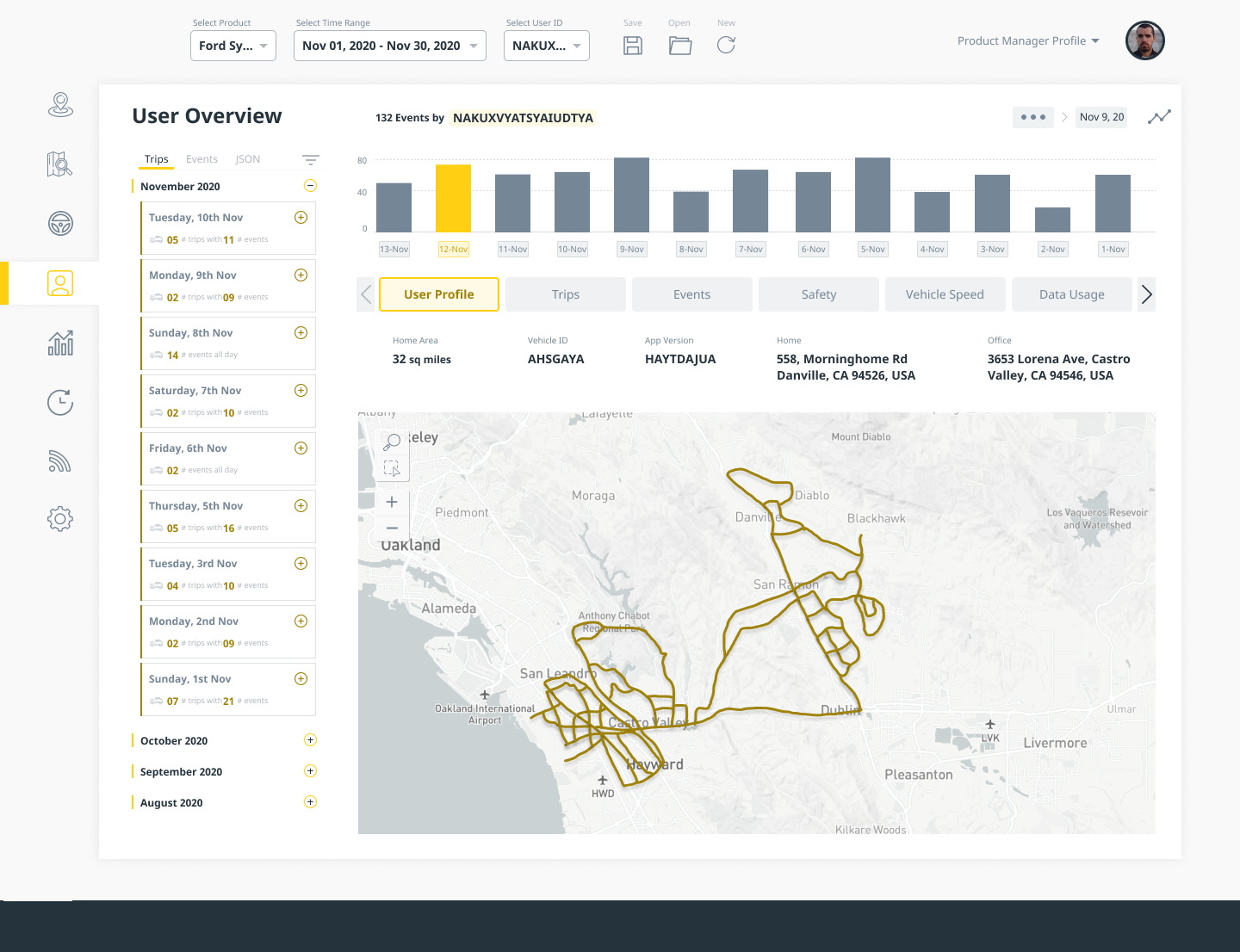Click the Save floppy disk icon

(633, 46)
